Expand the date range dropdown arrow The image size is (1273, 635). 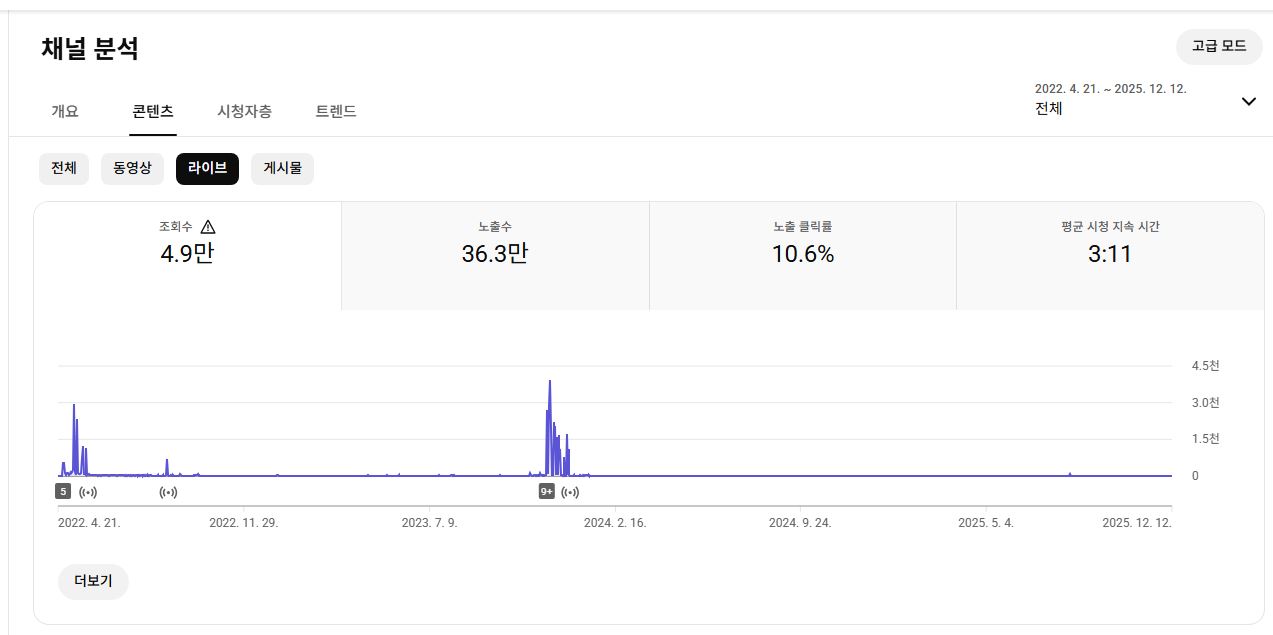tap(1248, 101)
